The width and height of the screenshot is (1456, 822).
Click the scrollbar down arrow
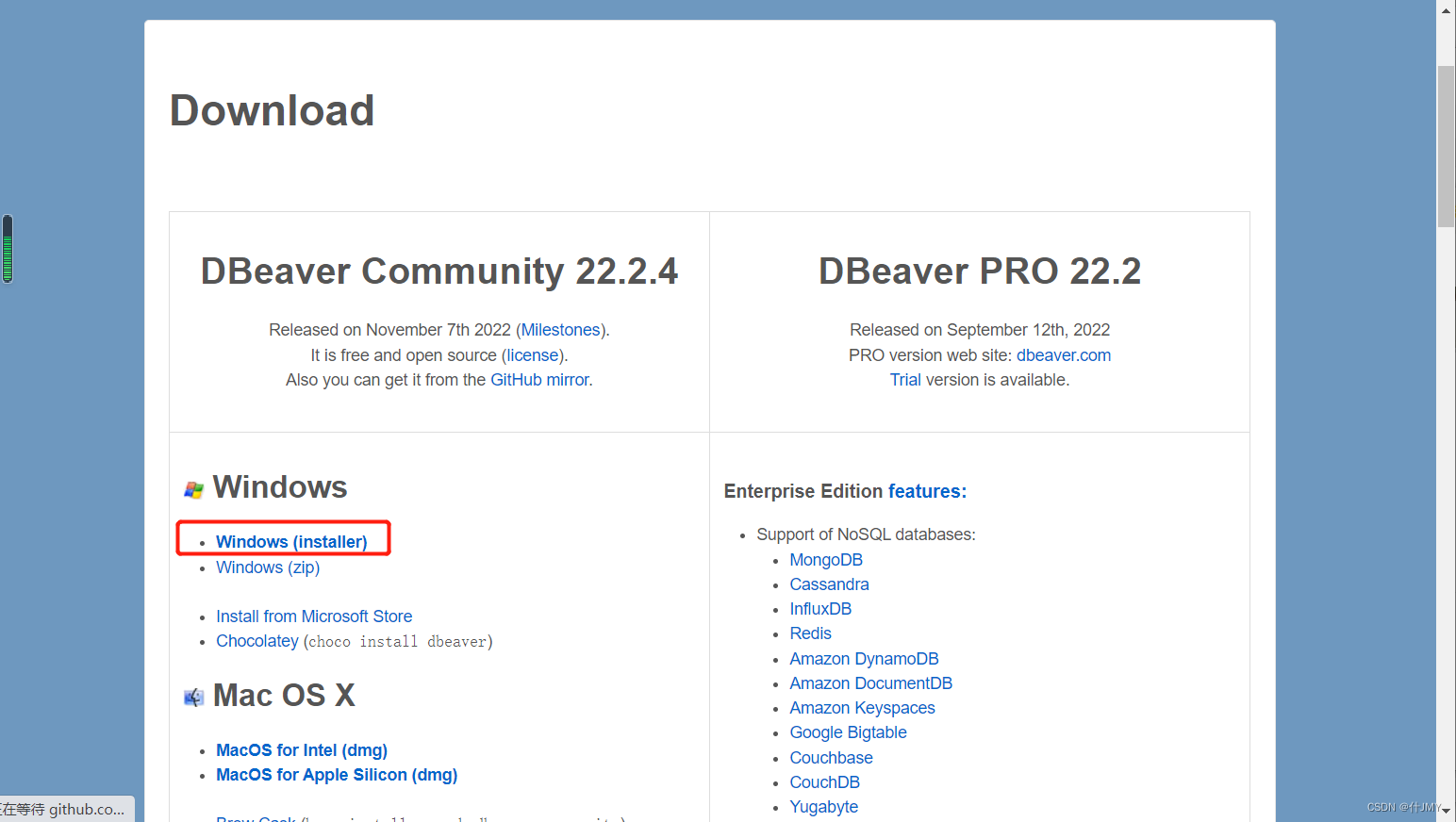coord(1445,813)
